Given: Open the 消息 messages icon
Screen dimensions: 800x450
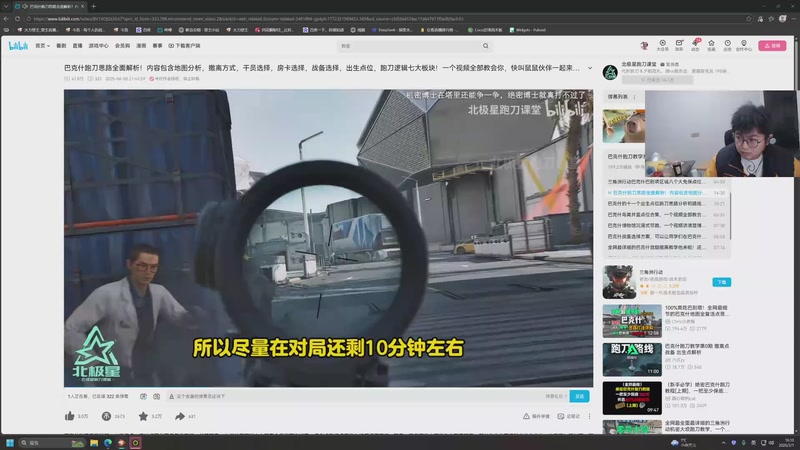Looking at the screenshot, I should pos(679,45).
